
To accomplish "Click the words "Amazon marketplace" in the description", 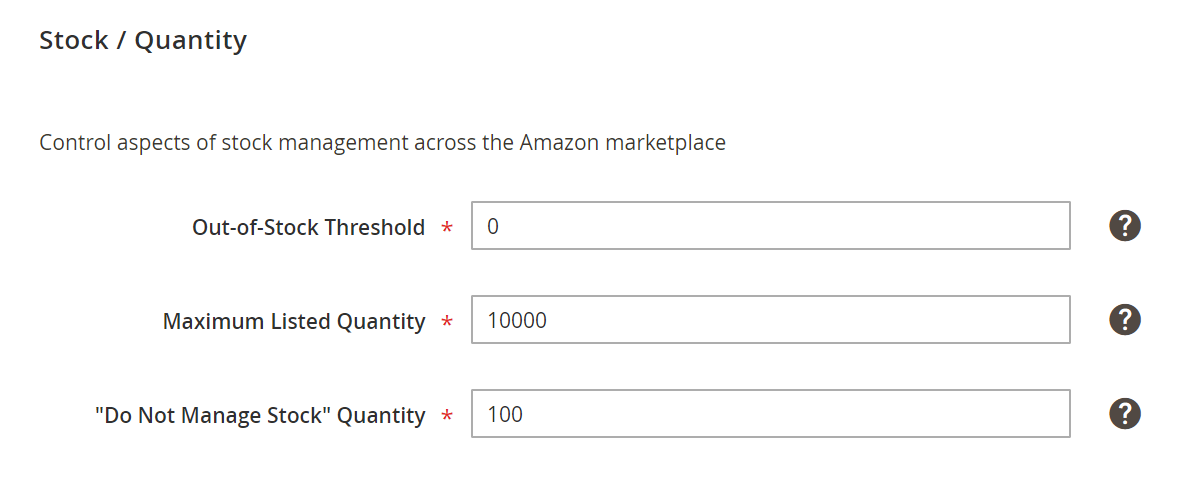I will 622,143.
